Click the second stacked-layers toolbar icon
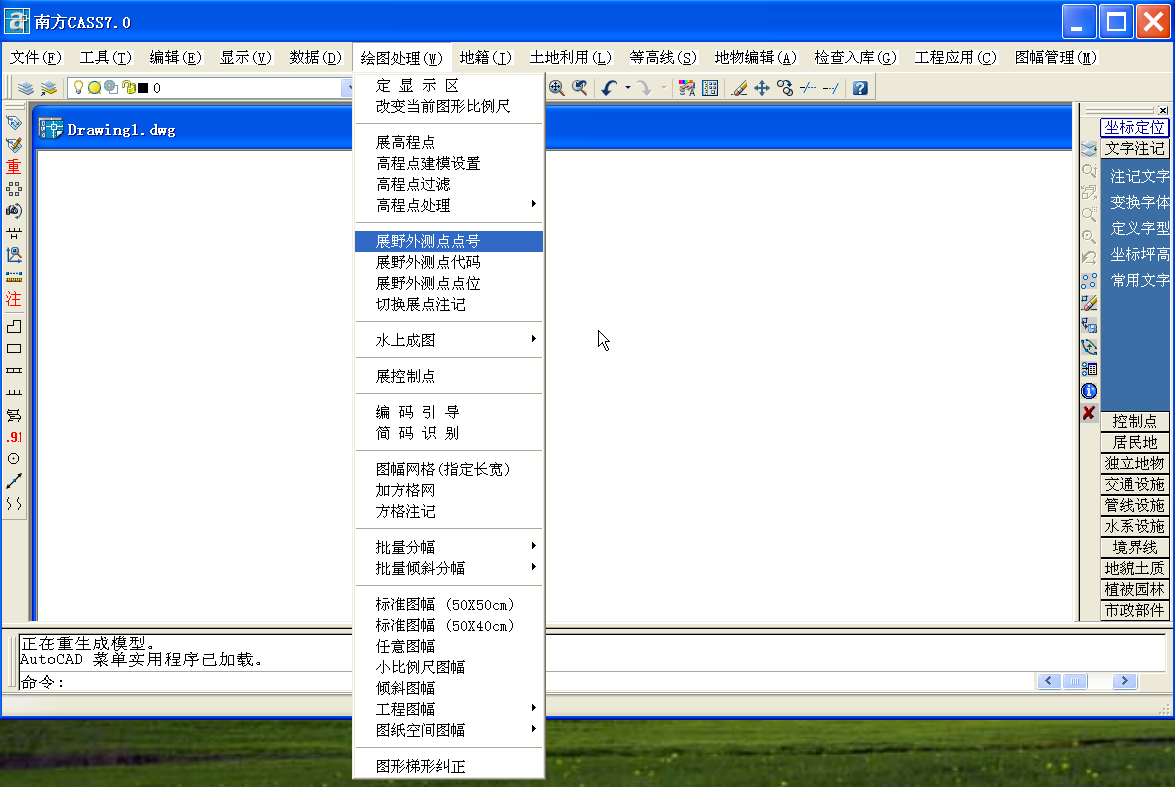The height and width of the screenshot is (787, 1175). (49, 88)
